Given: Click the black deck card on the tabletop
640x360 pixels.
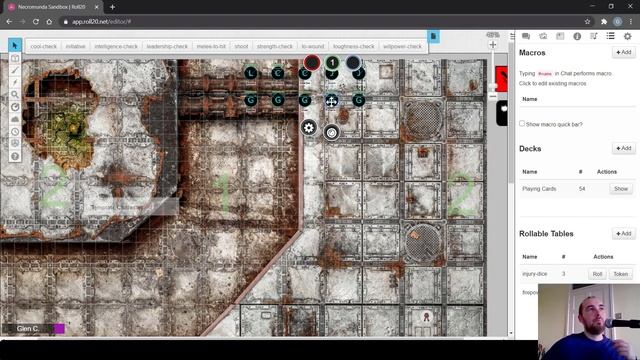Looking at the screenshot, I should (502, 113).
